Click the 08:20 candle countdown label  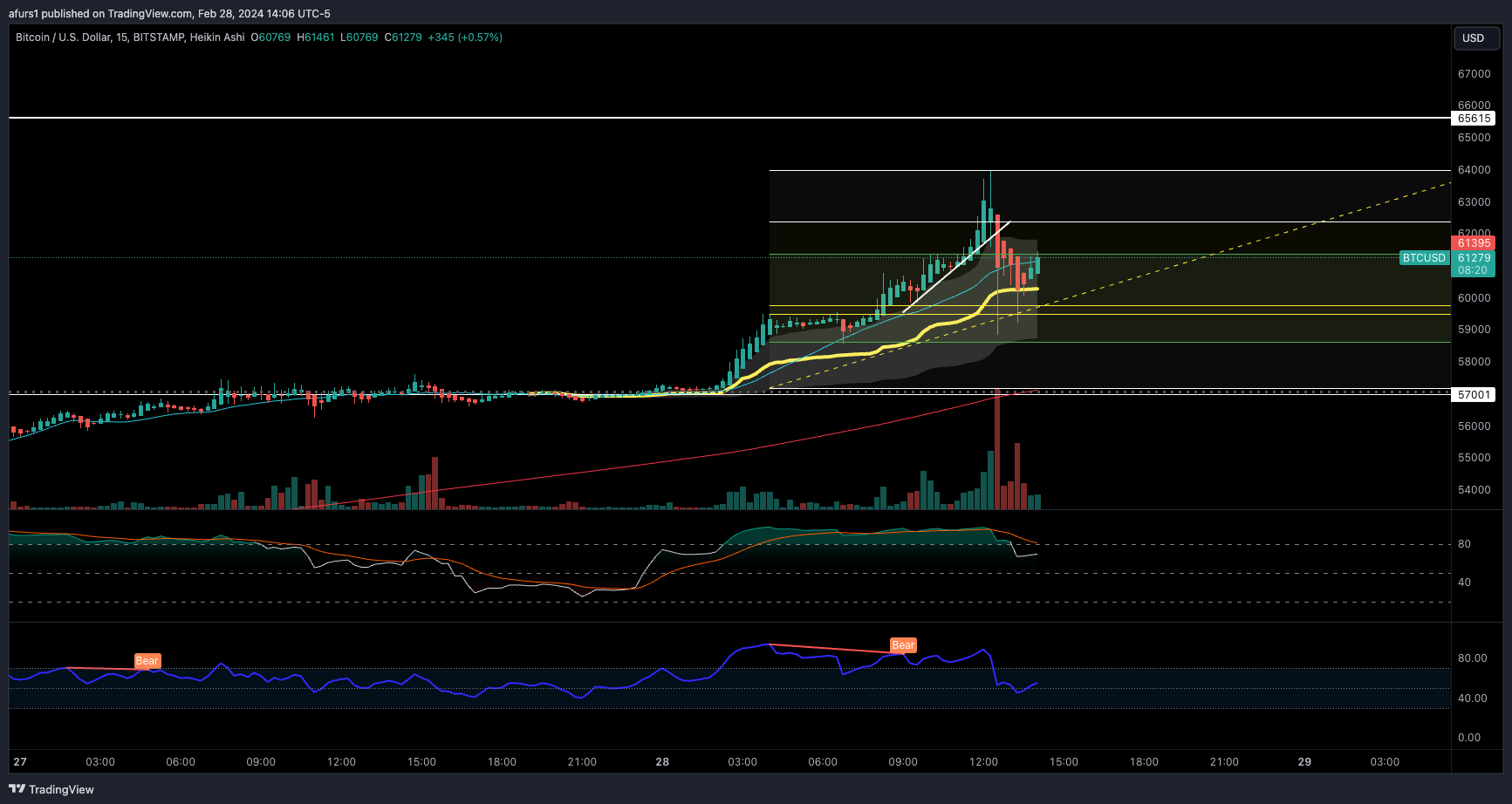(1474, 270)
